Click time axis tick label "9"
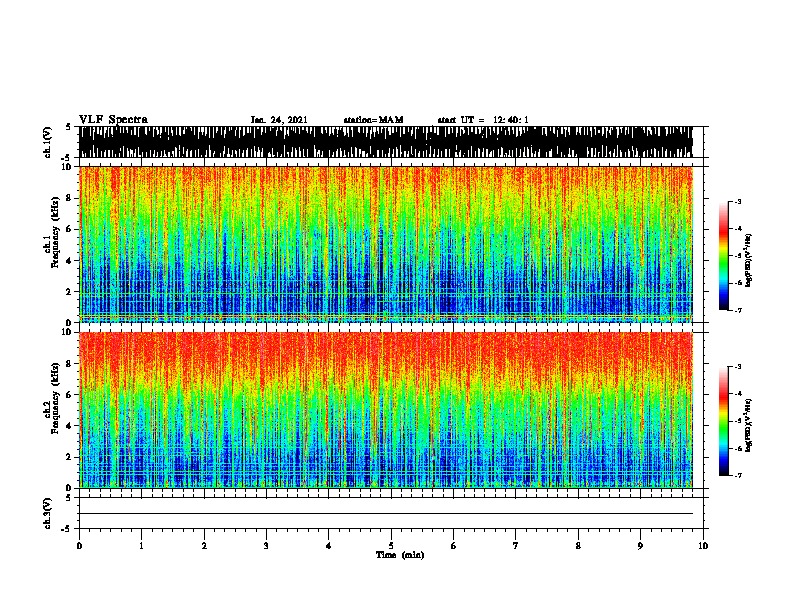Viewport: 792px width, 612px height. pyautogui.click(x=640, y=545)
